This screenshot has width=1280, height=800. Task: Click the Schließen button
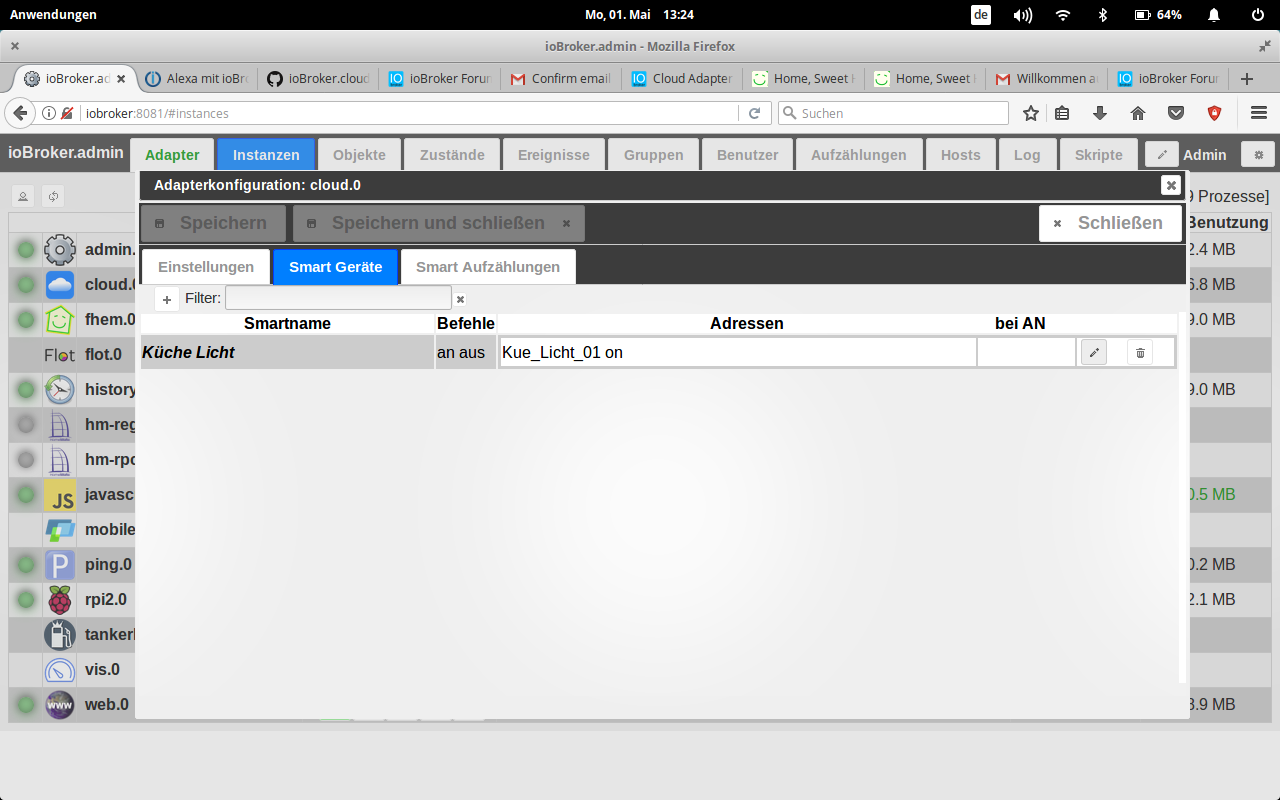coord(1110,223)
